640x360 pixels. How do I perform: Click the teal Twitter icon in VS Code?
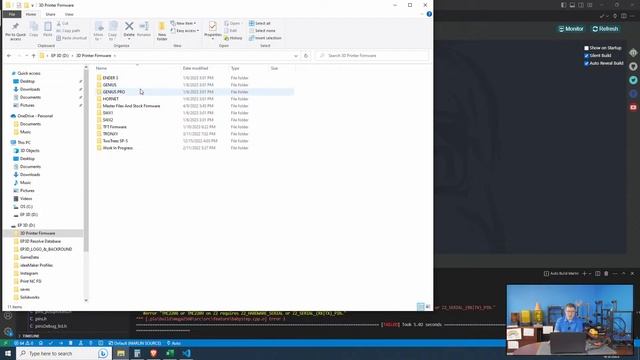(633, 80)
